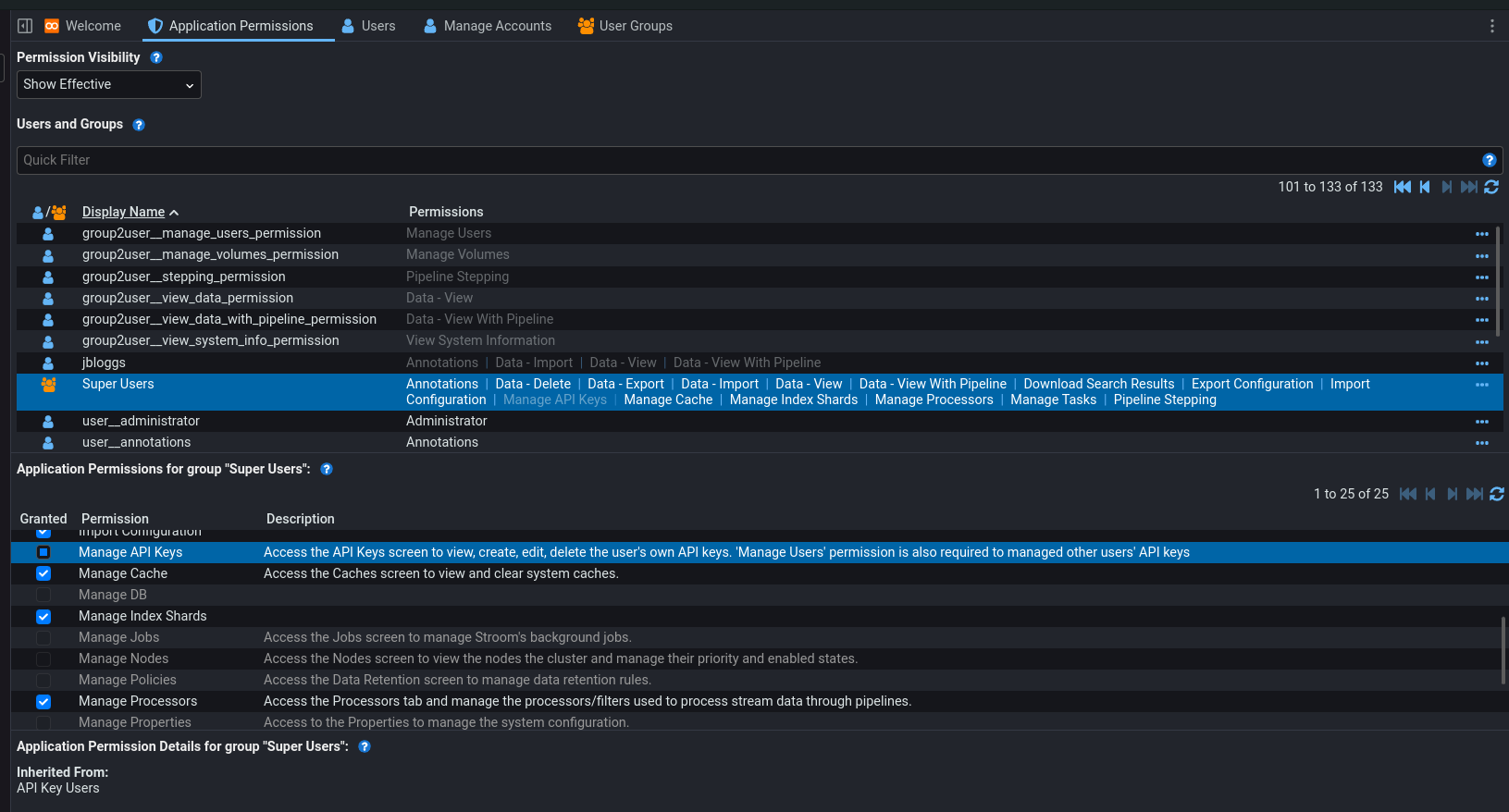Uncheck the Manage Processors permission

tap(43, 702)
